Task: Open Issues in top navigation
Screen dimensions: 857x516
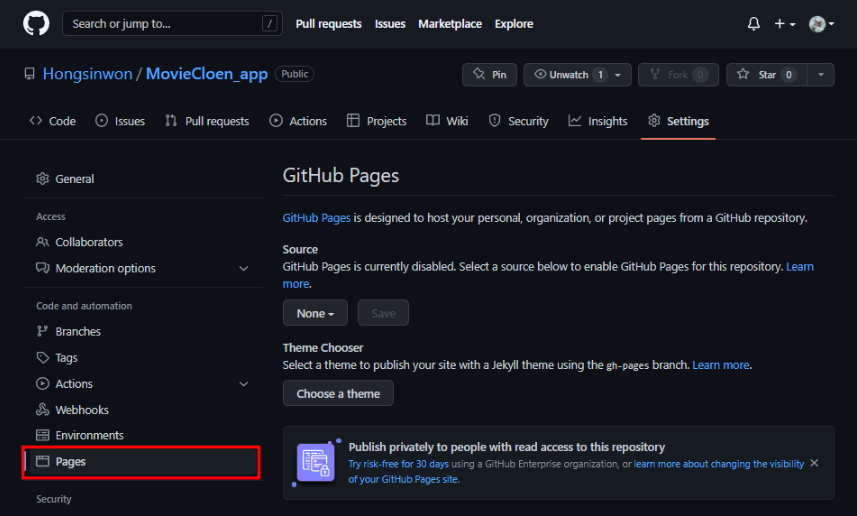Action: coord(390,24)
